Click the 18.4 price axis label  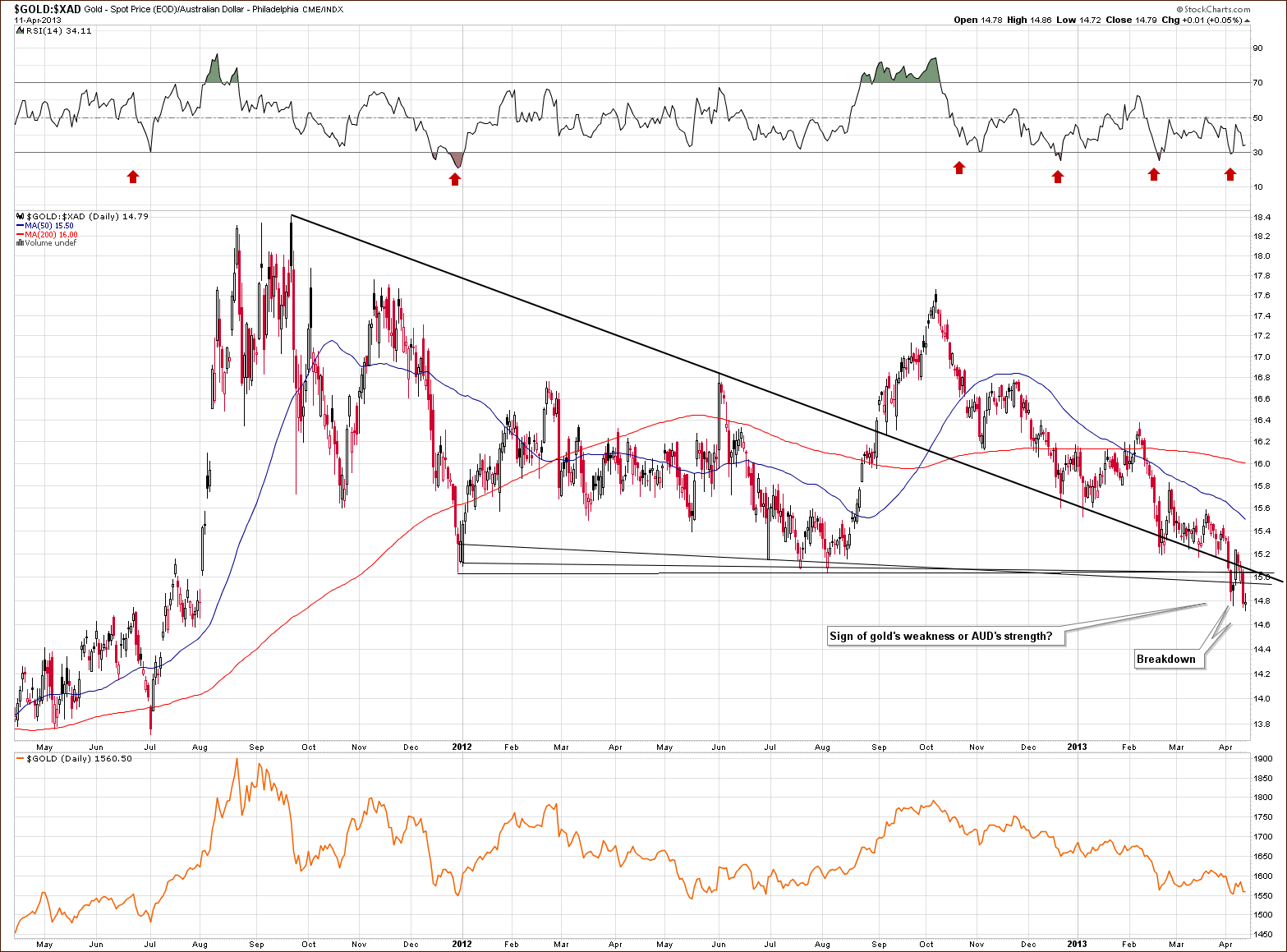tap(1262, 217)
